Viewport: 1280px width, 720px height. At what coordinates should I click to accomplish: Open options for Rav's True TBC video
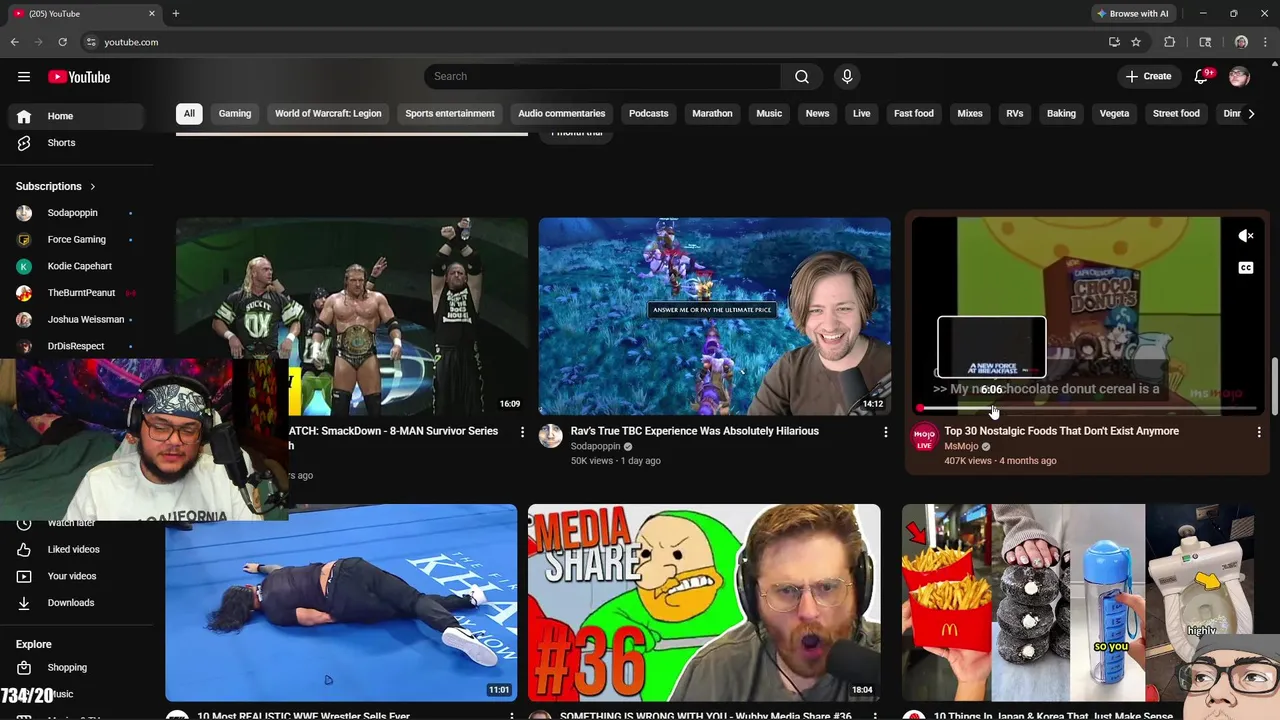[x=885, y=432]
